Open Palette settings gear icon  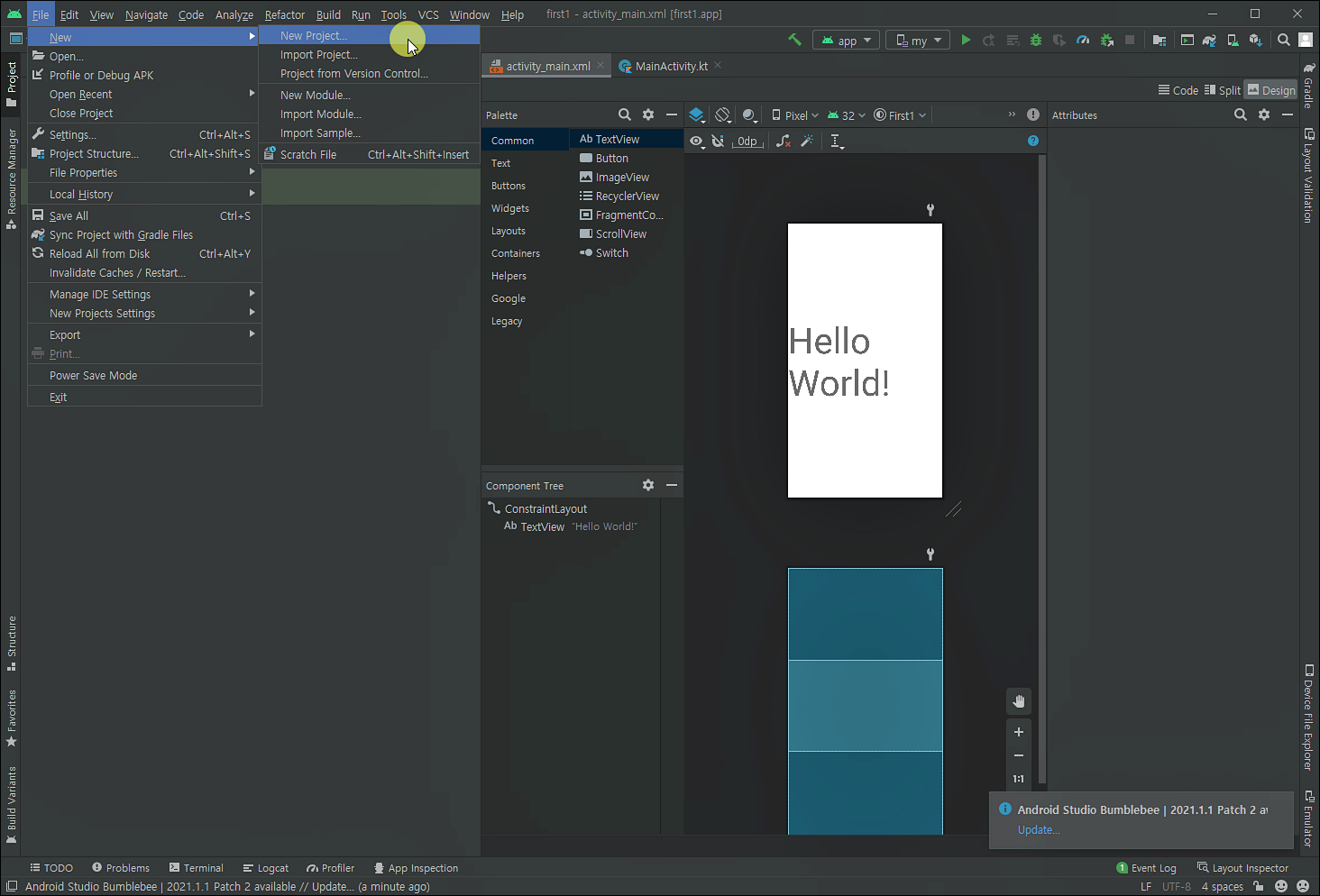[x=648, y=114]
